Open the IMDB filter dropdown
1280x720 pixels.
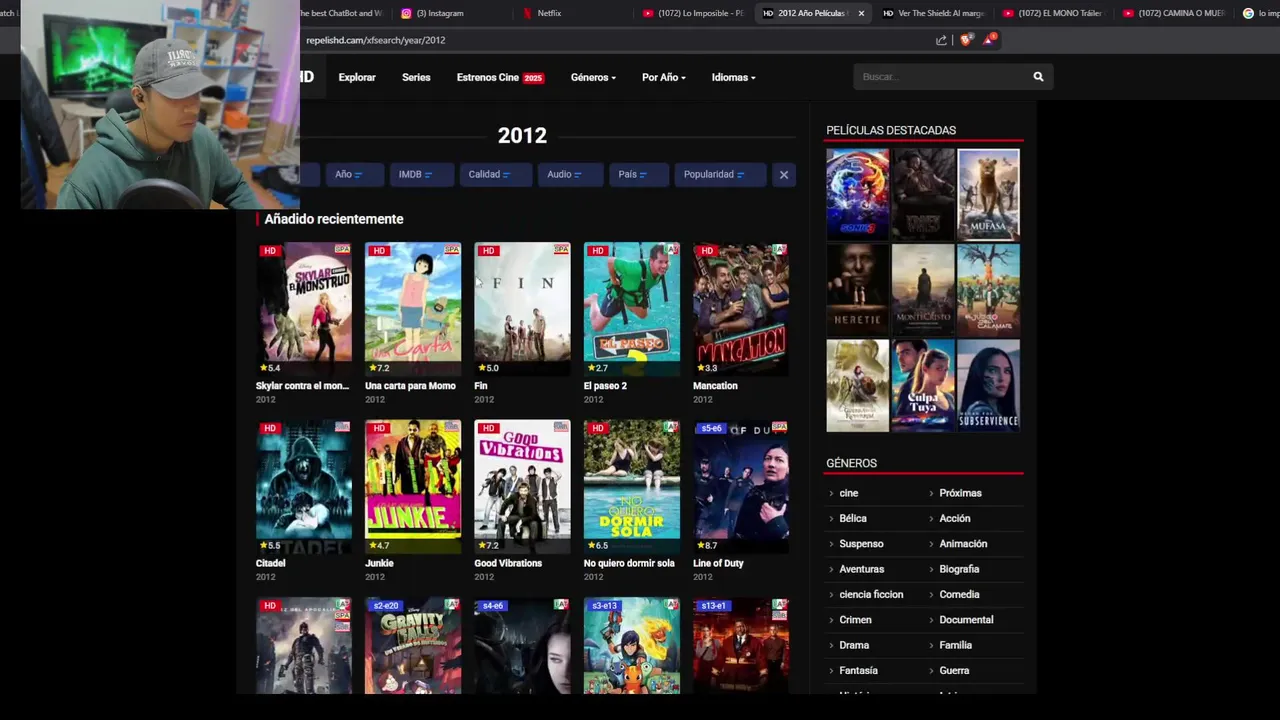click(x=422, y=174)
